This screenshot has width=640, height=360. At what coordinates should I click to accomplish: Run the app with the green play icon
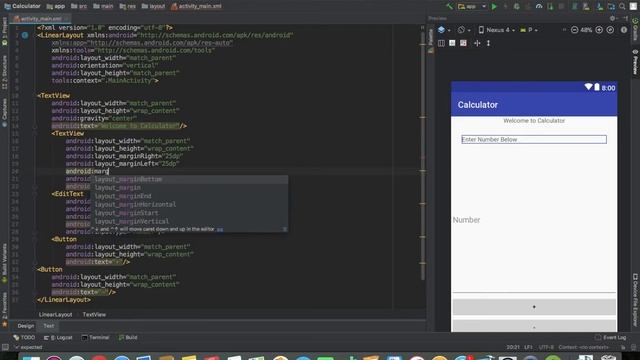pyautogui.click(x=494, y=7)
